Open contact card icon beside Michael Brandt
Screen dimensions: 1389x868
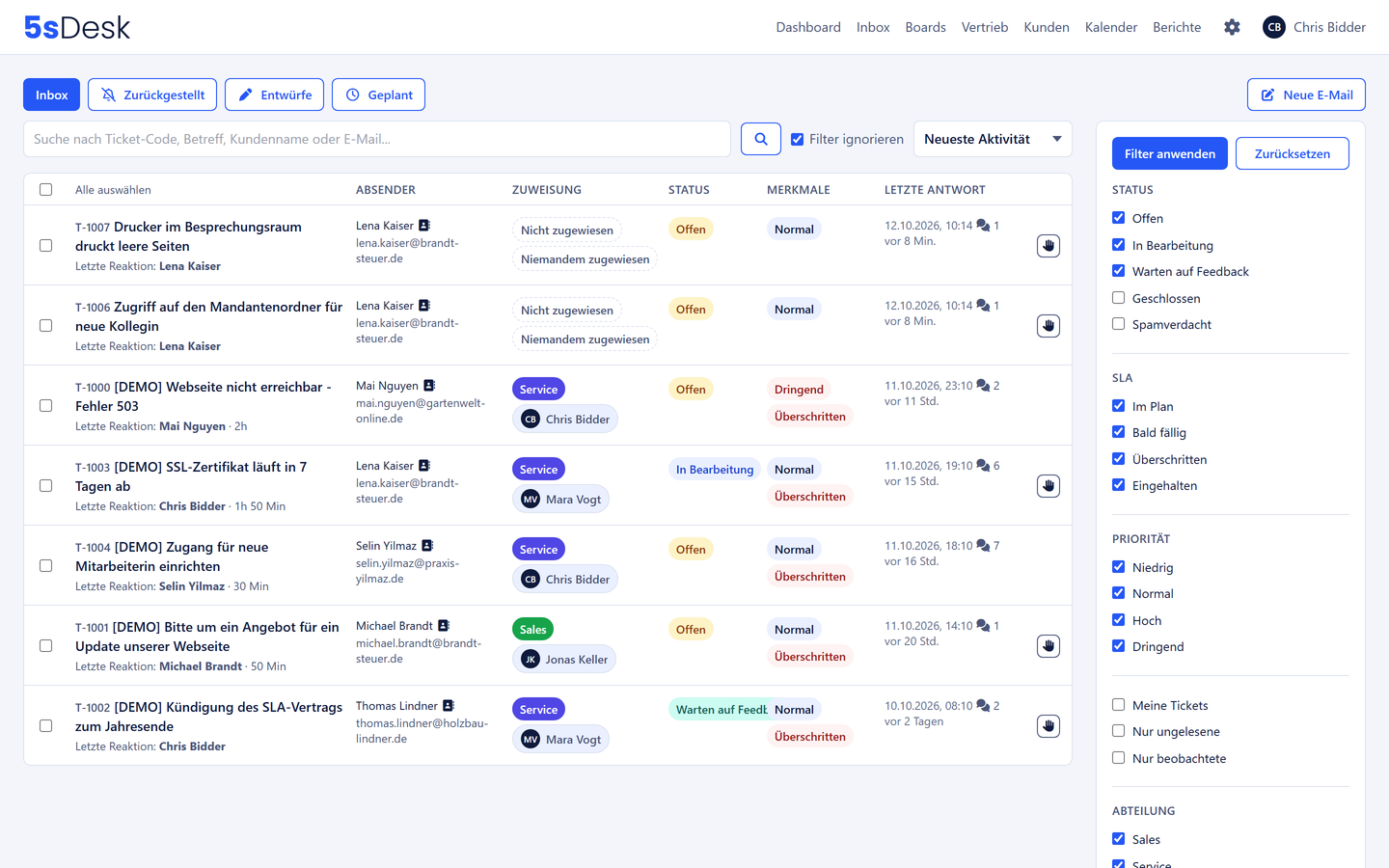(x=444, y=626)
